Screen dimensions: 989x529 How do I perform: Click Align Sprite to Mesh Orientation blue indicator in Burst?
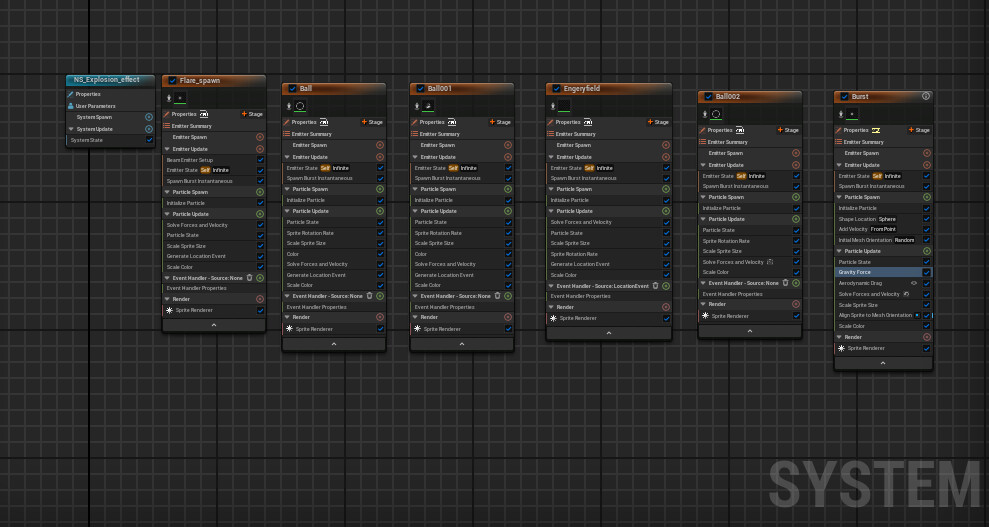[917, 315]
